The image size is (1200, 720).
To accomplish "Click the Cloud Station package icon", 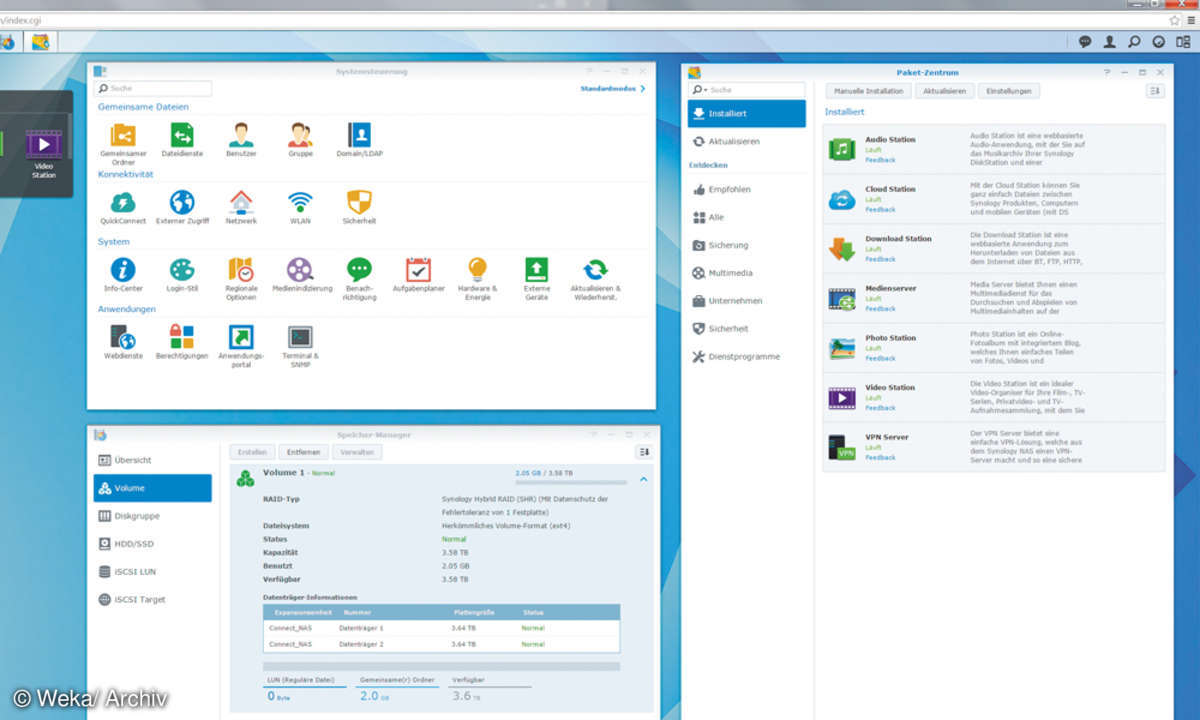I will tap(842, 199).
